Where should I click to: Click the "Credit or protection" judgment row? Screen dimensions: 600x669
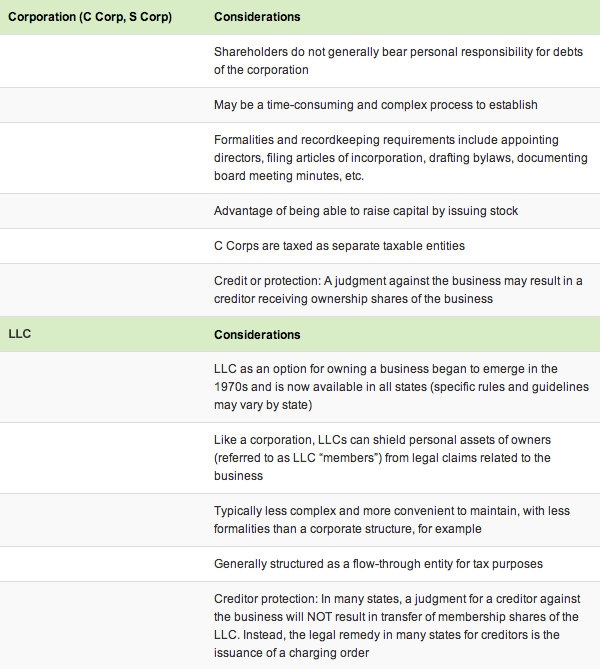(x=397, y=289)
